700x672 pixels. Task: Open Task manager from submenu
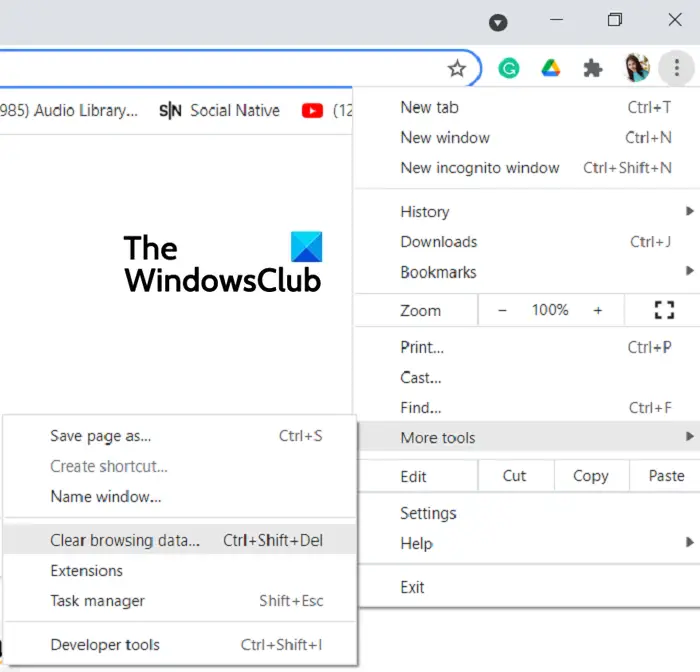[180, 601]
